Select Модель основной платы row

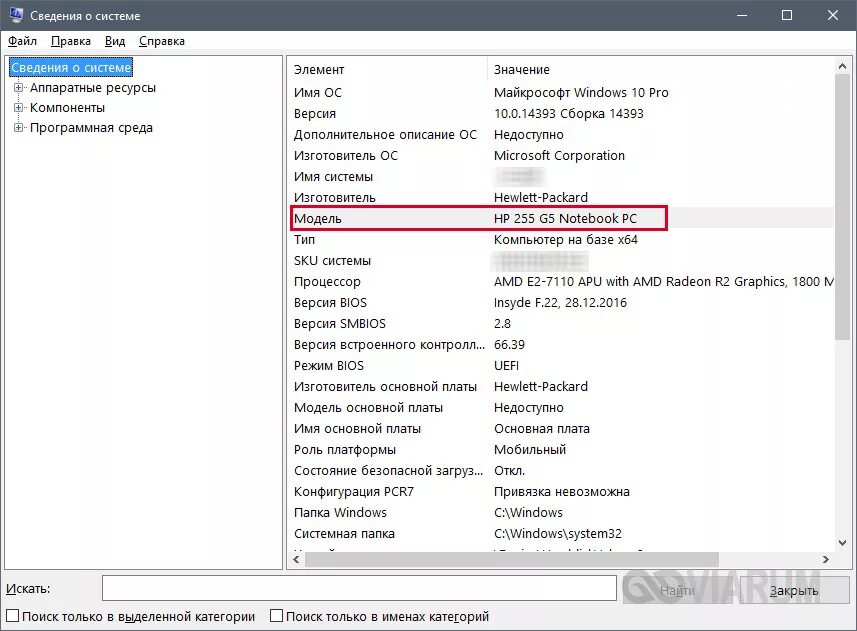561,408
